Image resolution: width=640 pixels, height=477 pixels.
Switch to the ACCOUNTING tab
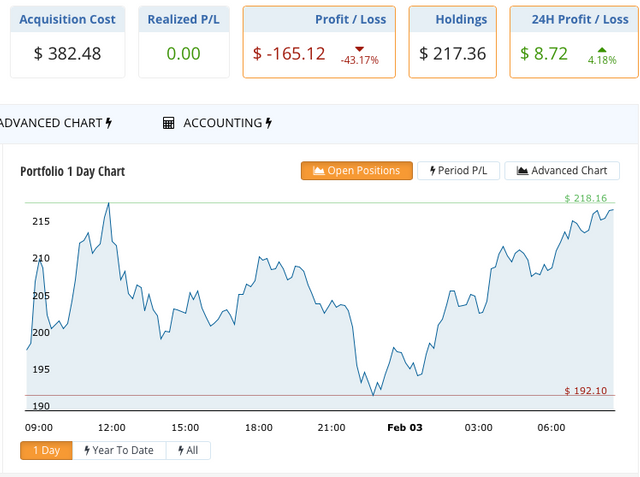click(x=222, y=123)
